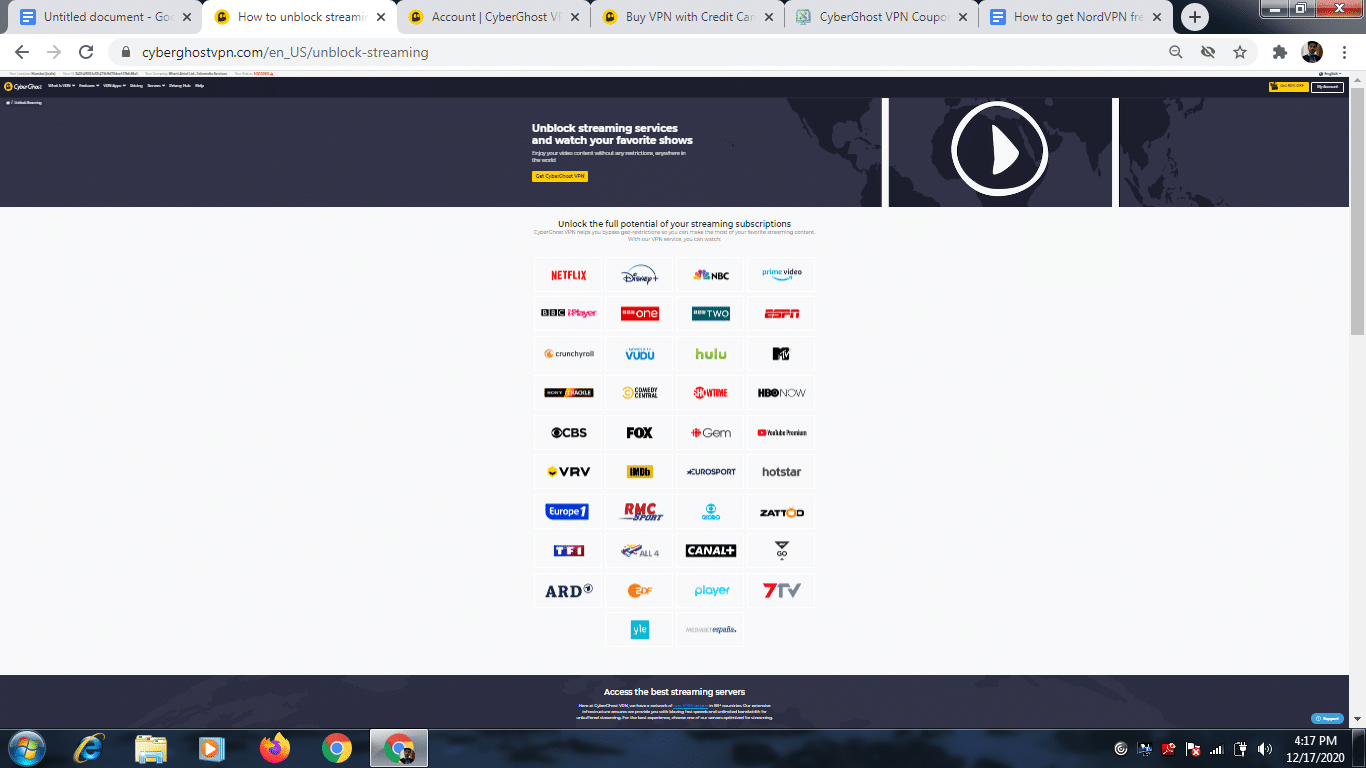Click the address bar URL field

[x=640, y=52]
